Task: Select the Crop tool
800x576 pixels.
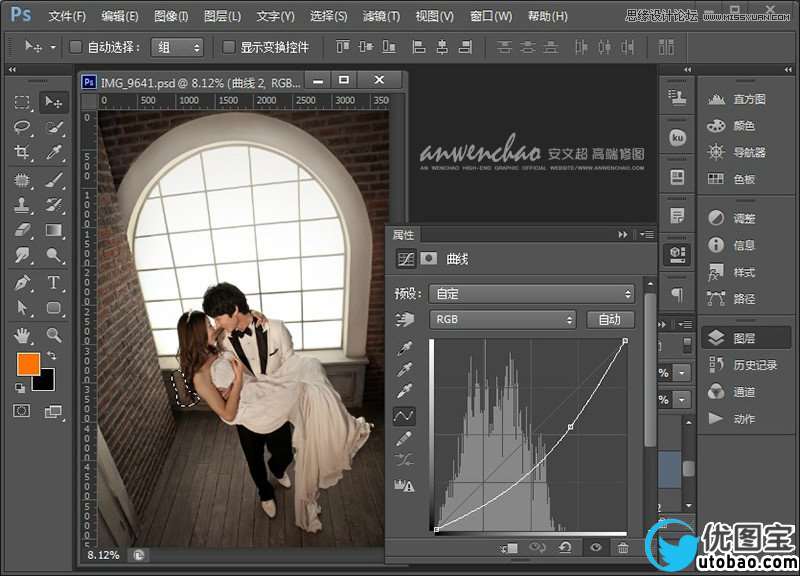Action: (x=22, y=152)
